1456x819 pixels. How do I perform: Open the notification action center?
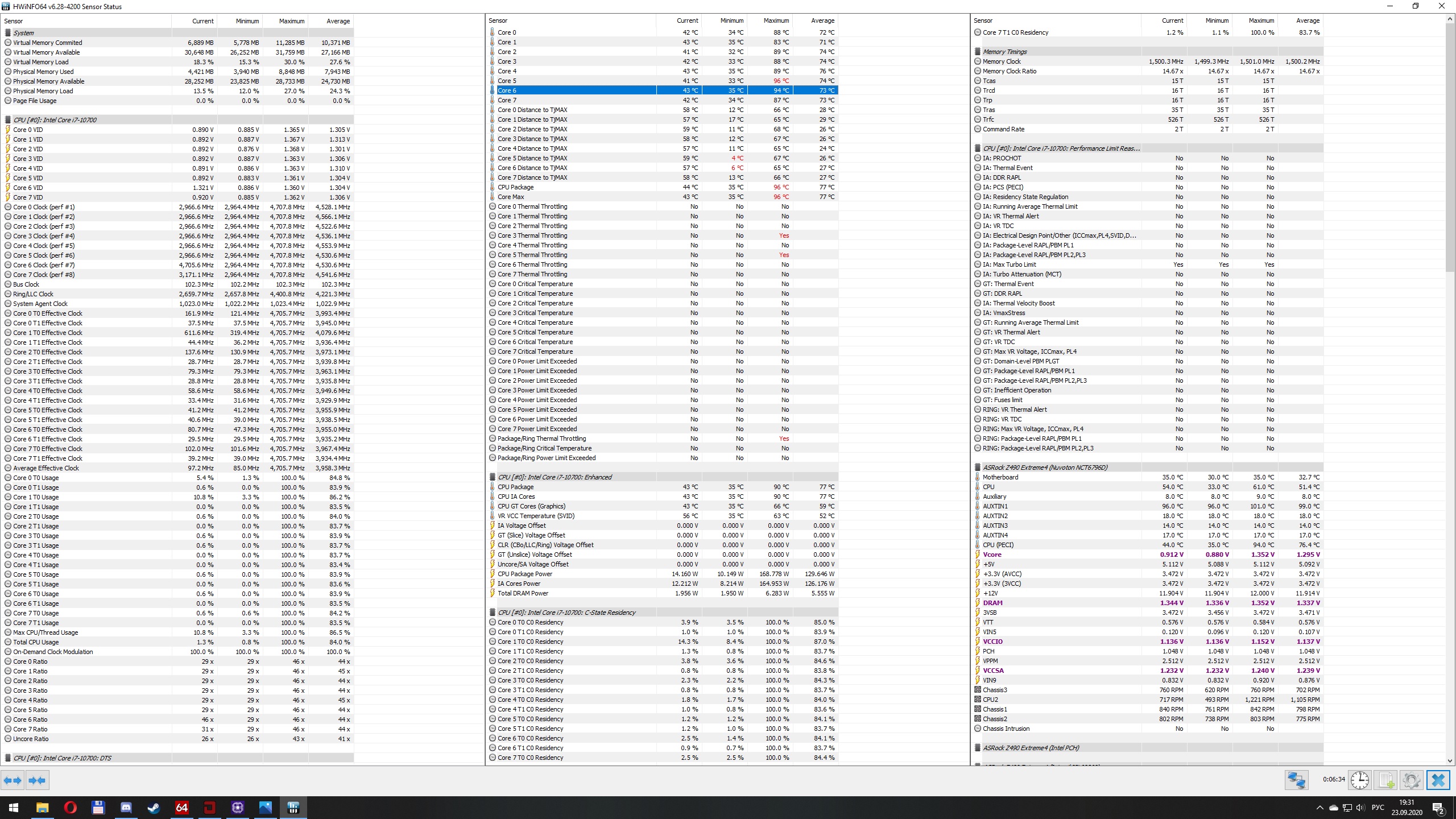pos(1438,808)
